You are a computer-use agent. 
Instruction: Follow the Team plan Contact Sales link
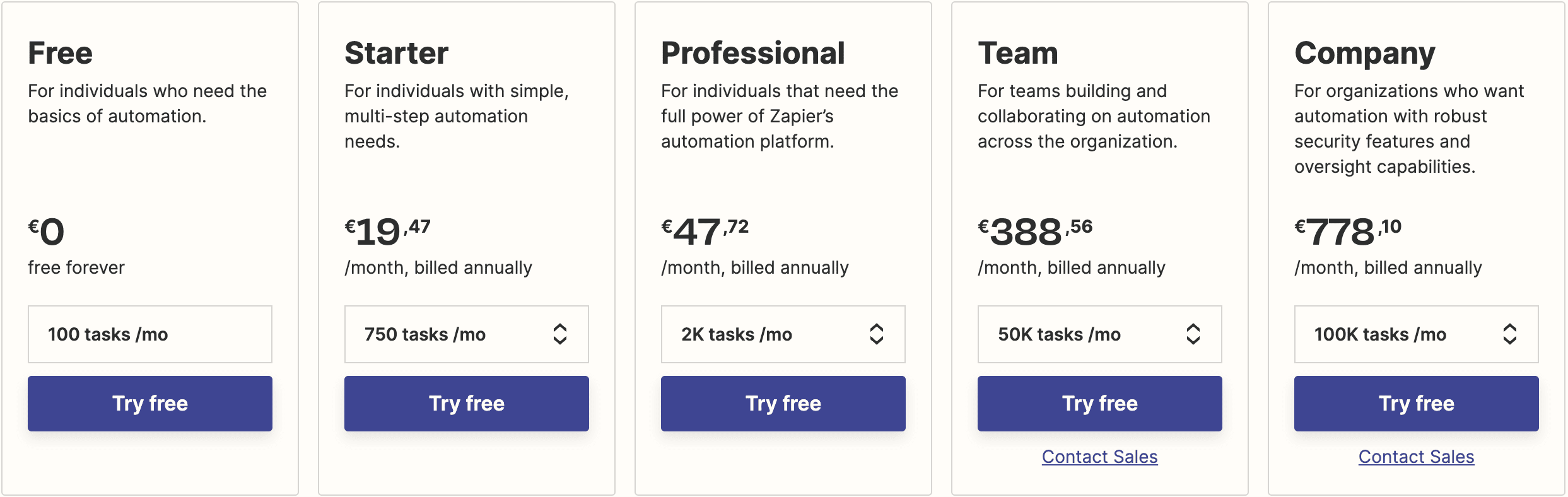click(x=1099, y=457)
